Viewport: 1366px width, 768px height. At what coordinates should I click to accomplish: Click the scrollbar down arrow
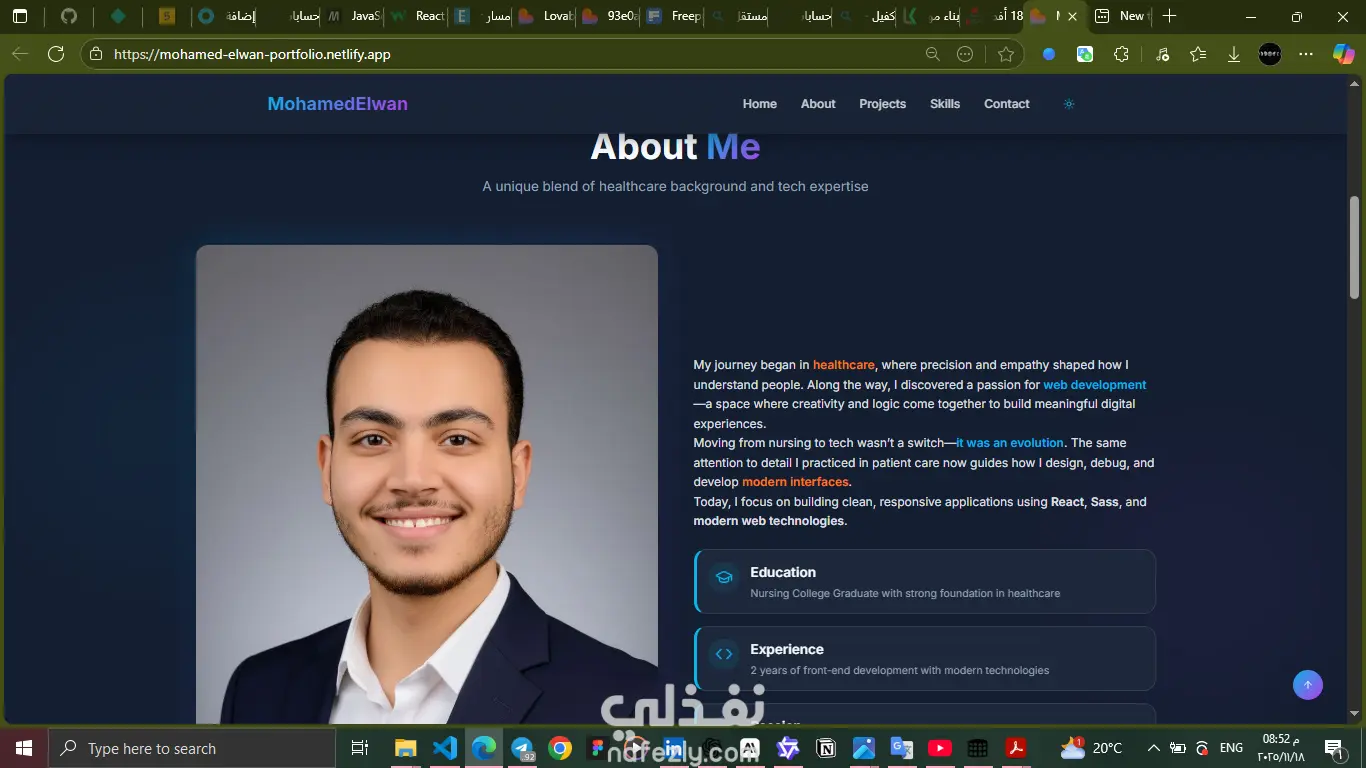coord(1355,714)
